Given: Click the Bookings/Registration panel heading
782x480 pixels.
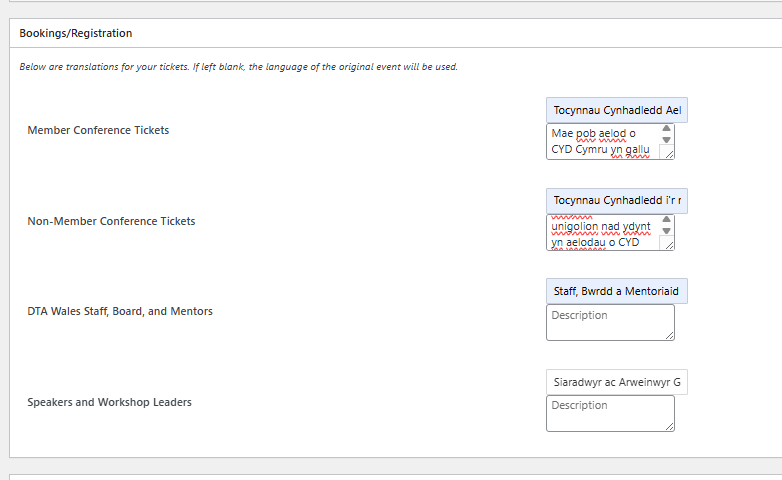Looking at the screenshot, I should pos(76,33).
